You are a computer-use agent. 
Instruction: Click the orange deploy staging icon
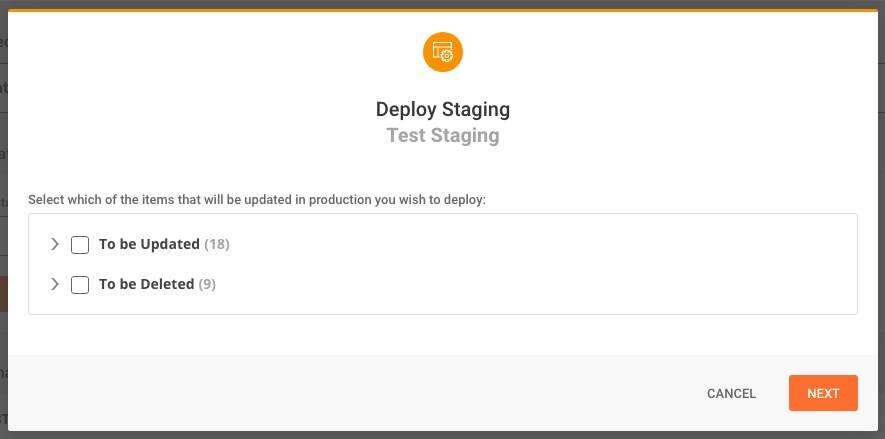pyautogui.click(x=443, y=52)
